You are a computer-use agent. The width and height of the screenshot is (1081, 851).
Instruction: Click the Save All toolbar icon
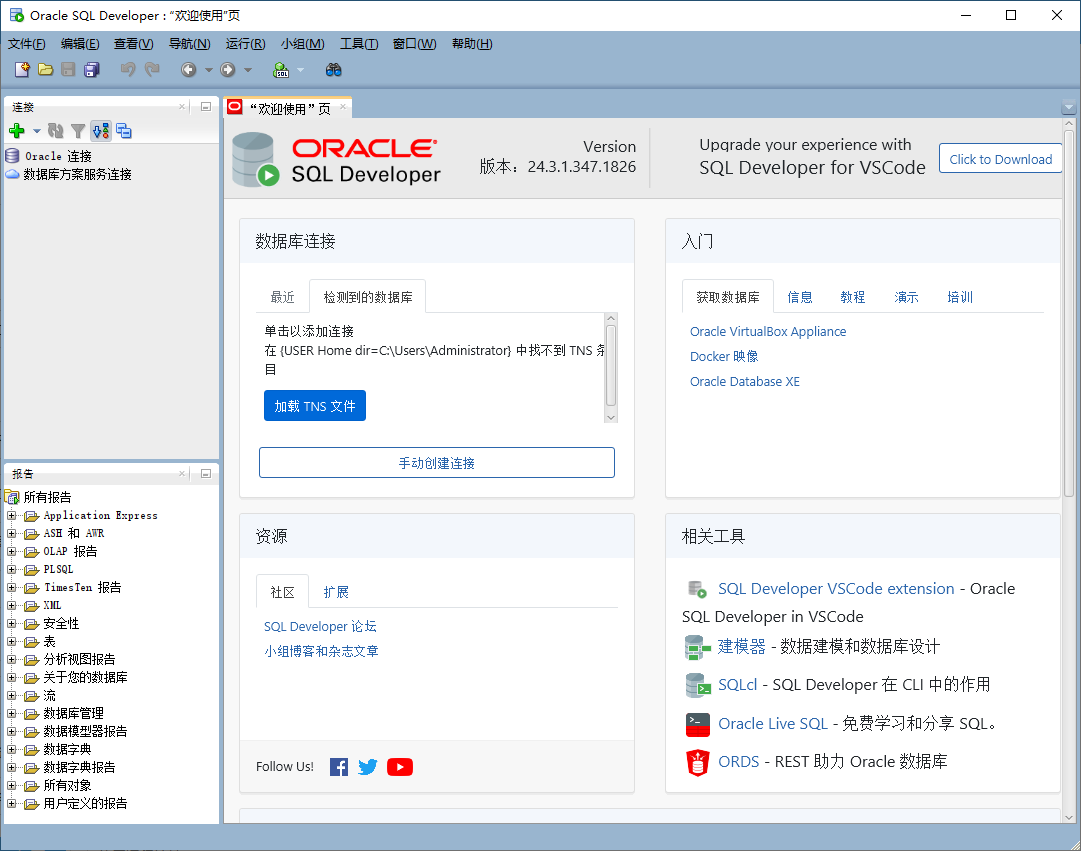[x=92, y=70]
